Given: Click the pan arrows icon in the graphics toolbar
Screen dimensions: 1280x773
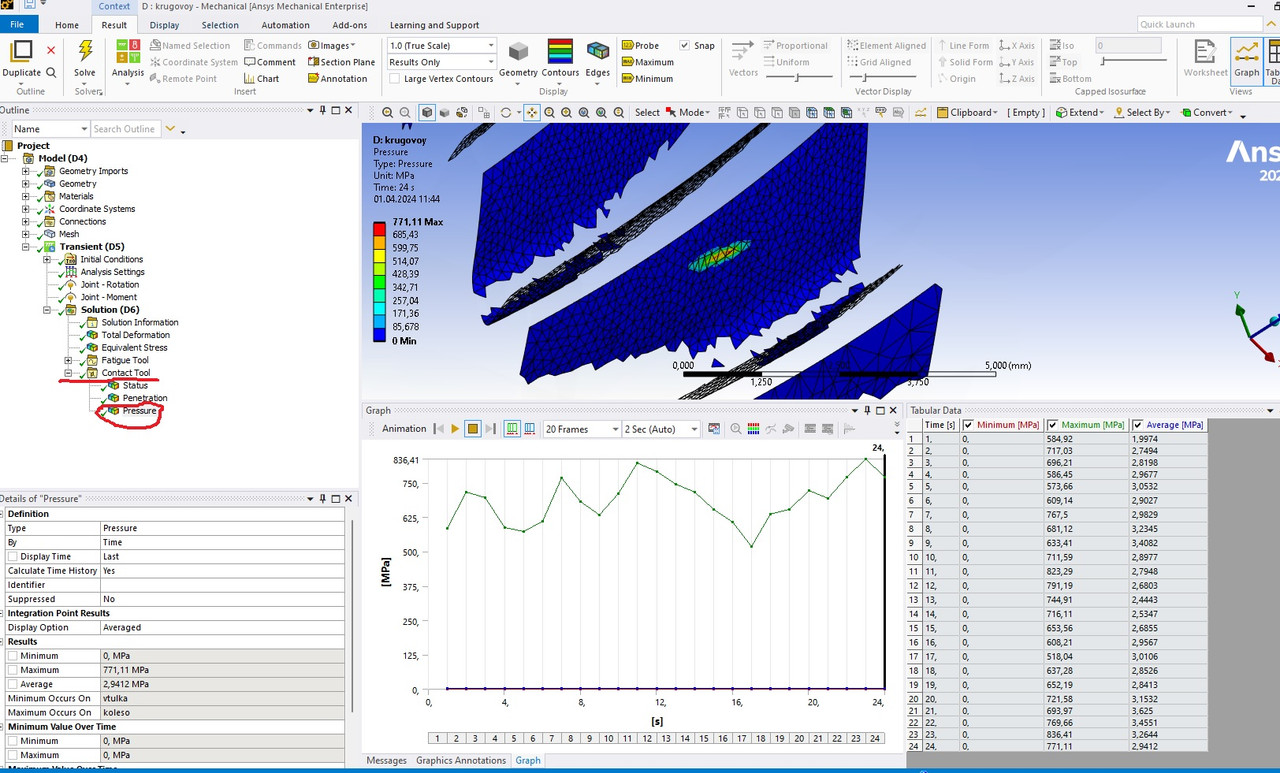Looking at the screenshot, I should coord(532,113).
